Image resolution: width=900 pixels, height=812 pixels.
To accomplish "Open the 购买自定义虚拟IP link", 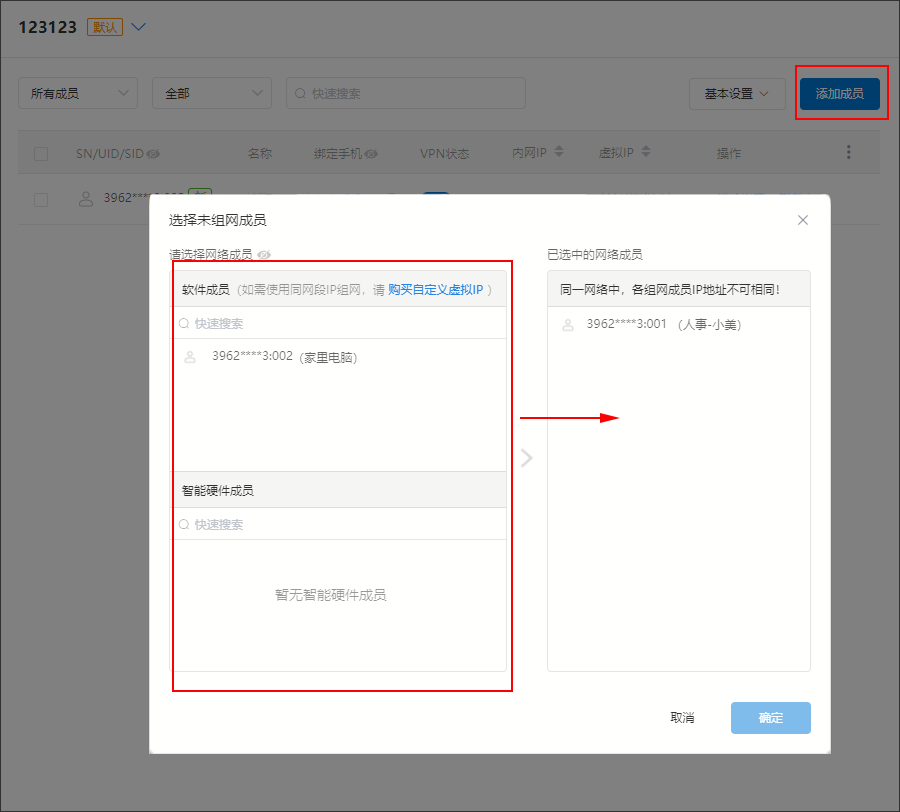I will tap(436, 289).
